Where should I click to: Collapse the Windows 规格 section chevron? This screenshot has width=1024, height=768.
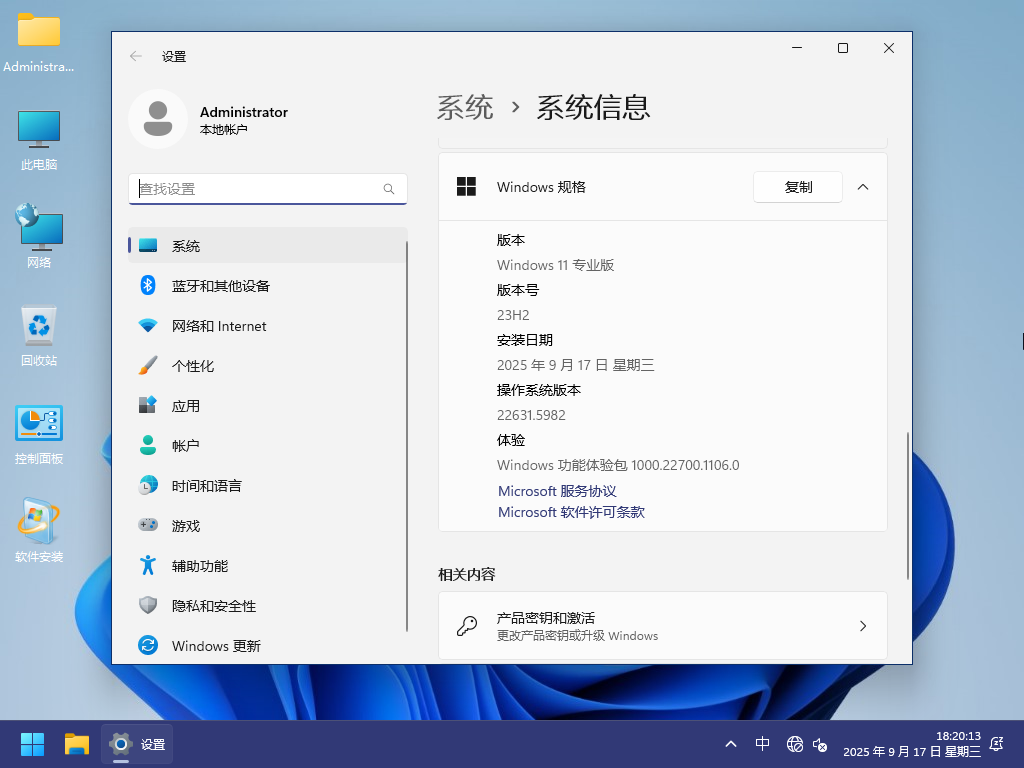pyautogui.click(x=863, y=187)
